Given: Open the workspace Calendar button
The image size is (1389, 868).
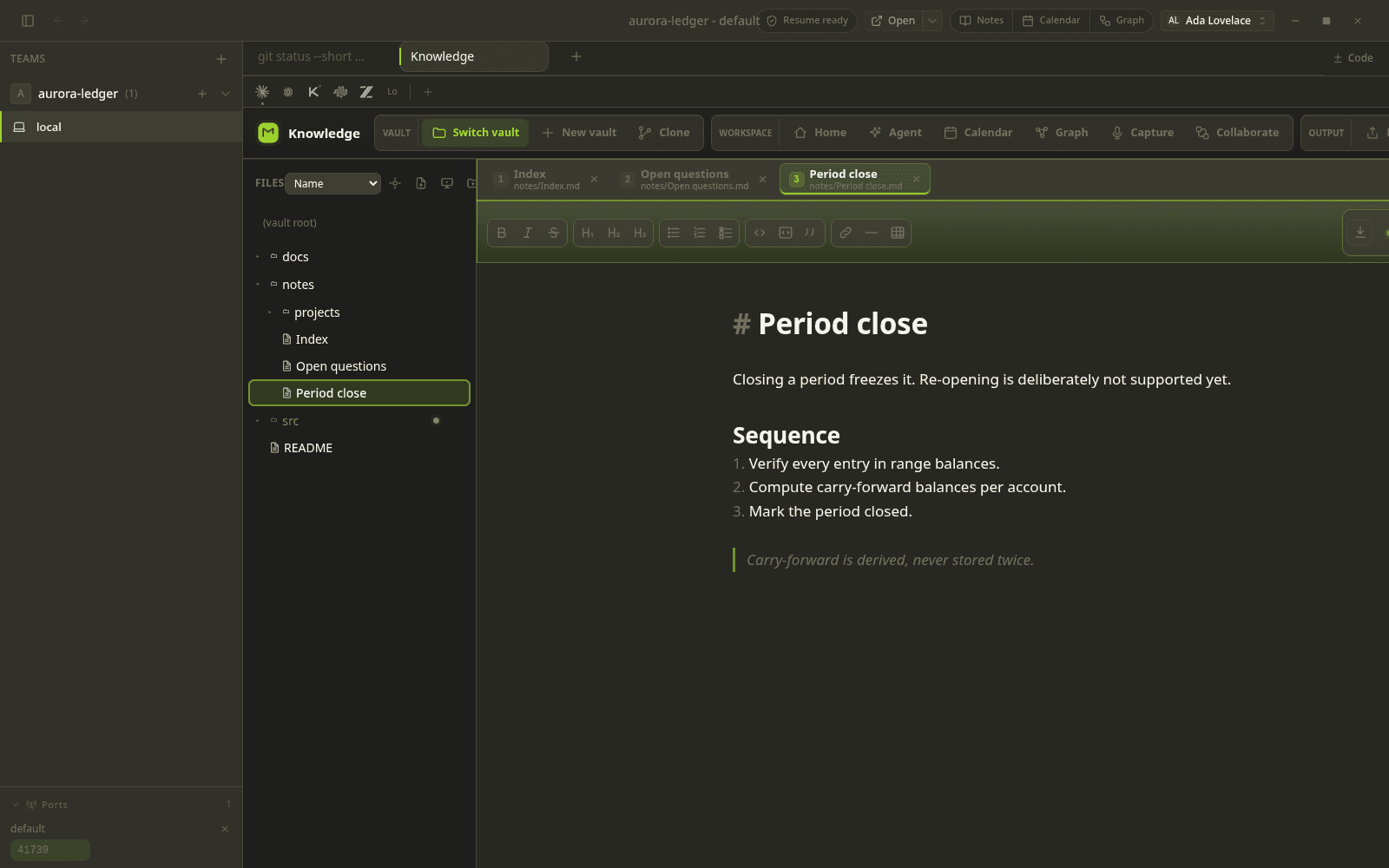Looking at the screenshot, I should (x=978, y=133).
